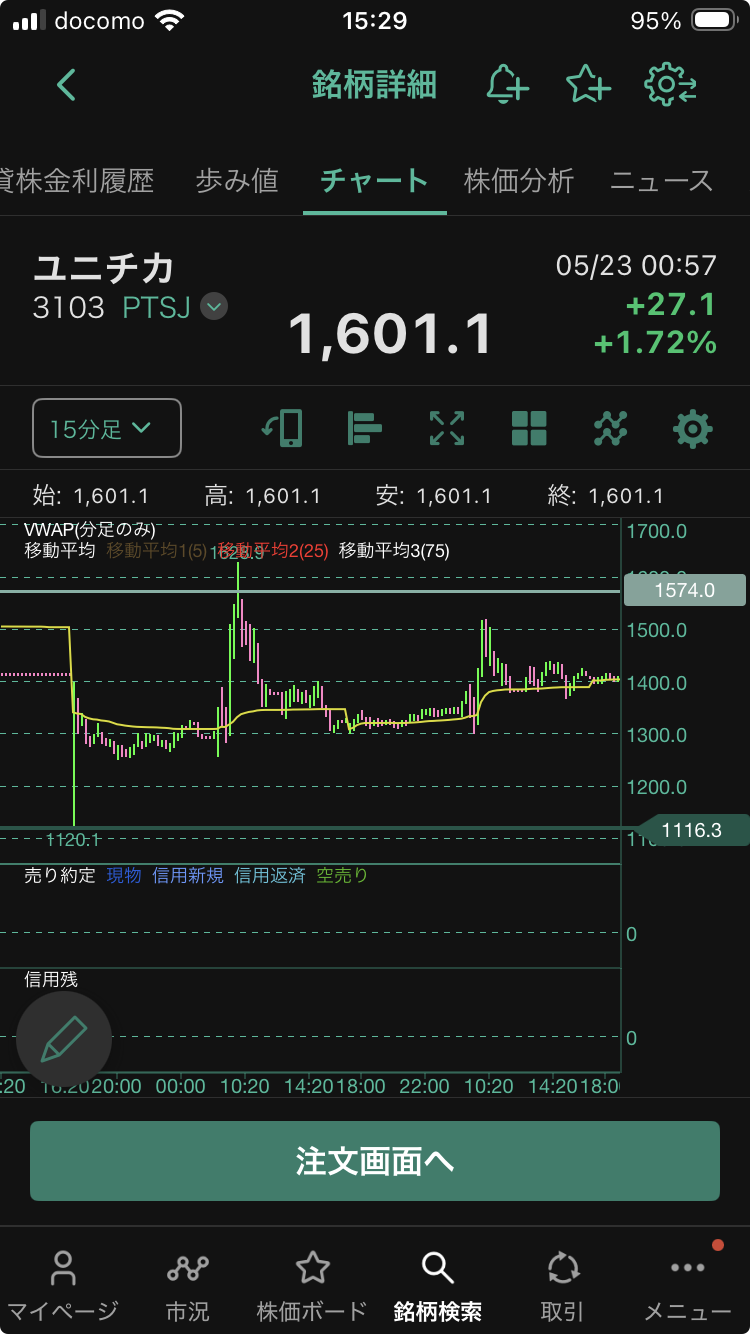Open the 15分足 timeframe dropdown
The width and height of the screenshot is (750, 1334).
[107, 428]
